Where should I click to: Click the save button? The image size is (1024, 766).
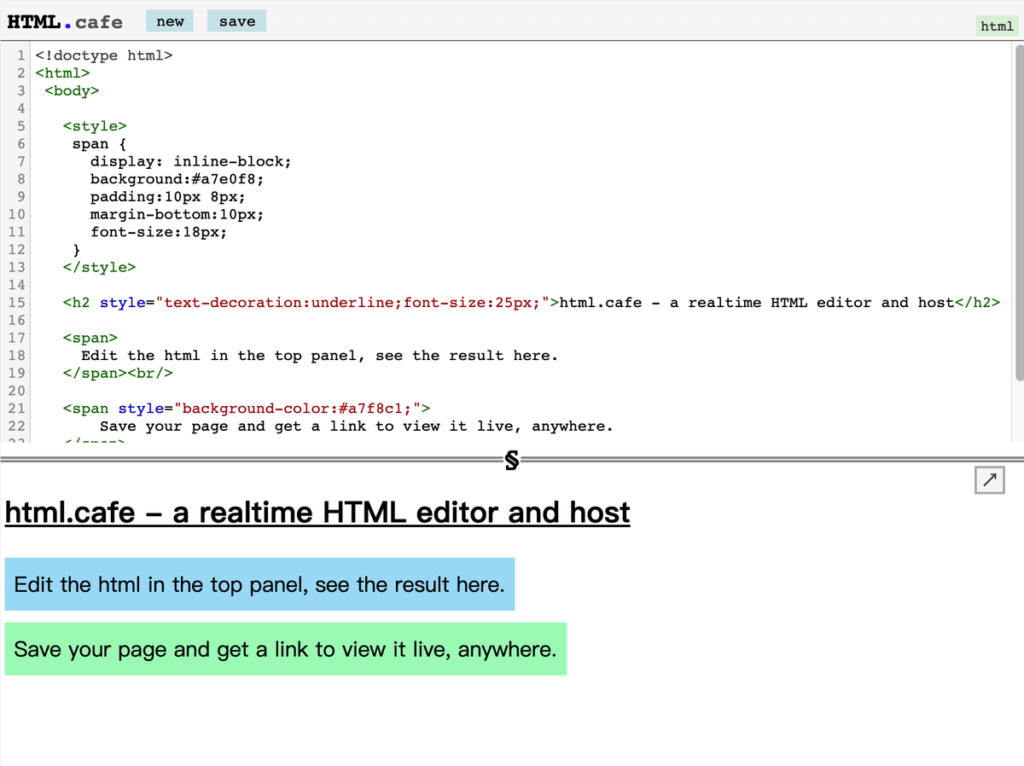(236, 21)
